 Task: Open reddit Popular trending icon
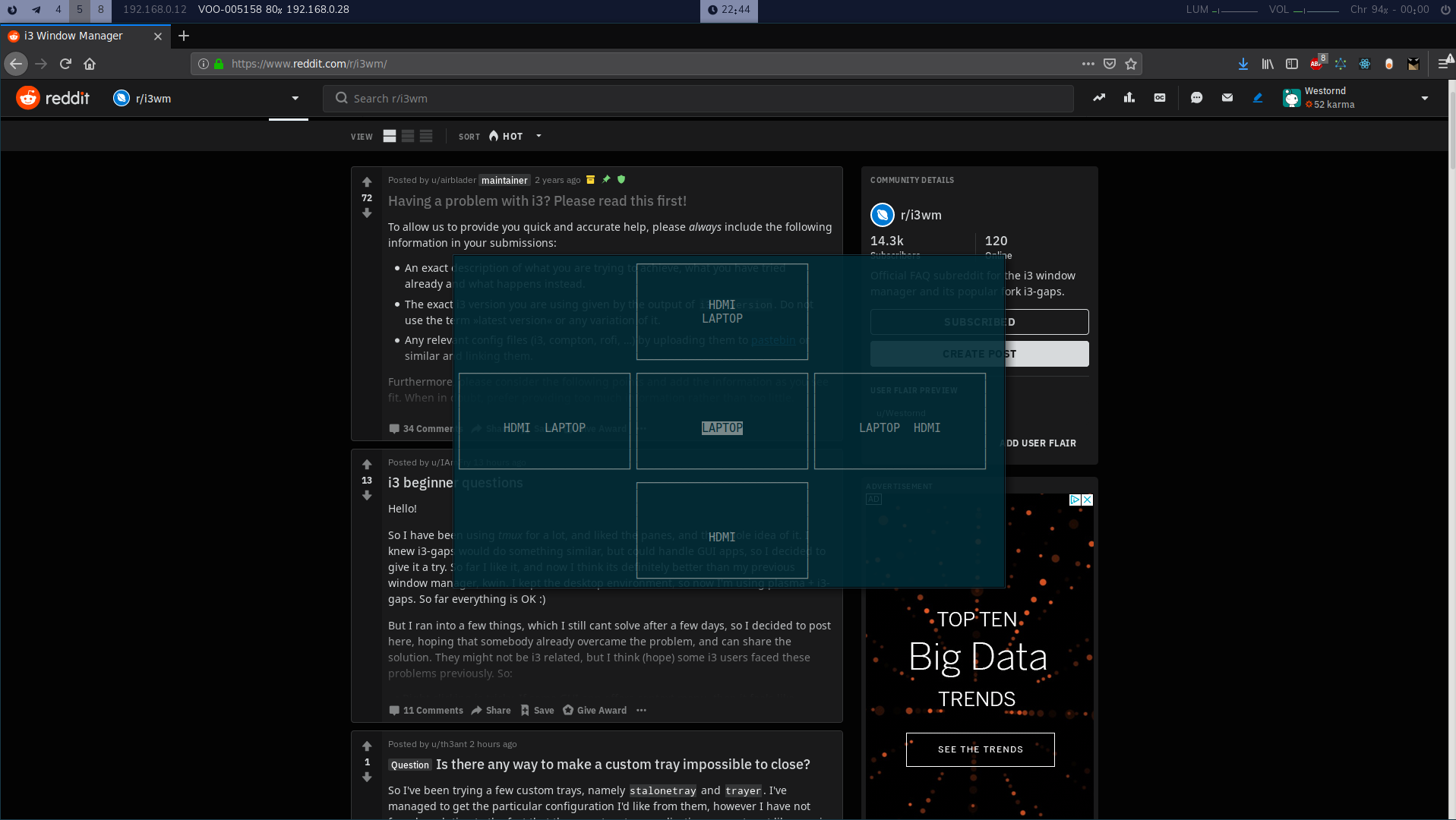(1099, 98)
